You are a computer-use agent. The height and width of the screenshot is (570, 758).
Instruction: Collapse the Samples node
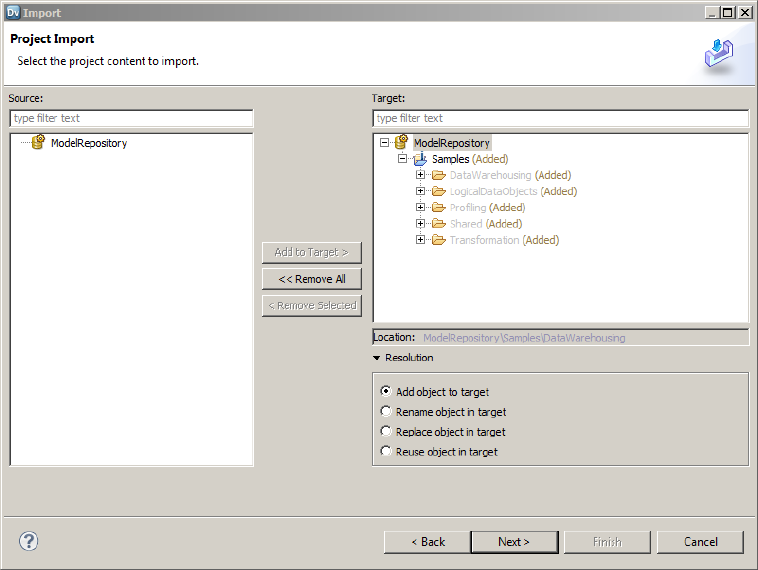(x=402, y=159)
